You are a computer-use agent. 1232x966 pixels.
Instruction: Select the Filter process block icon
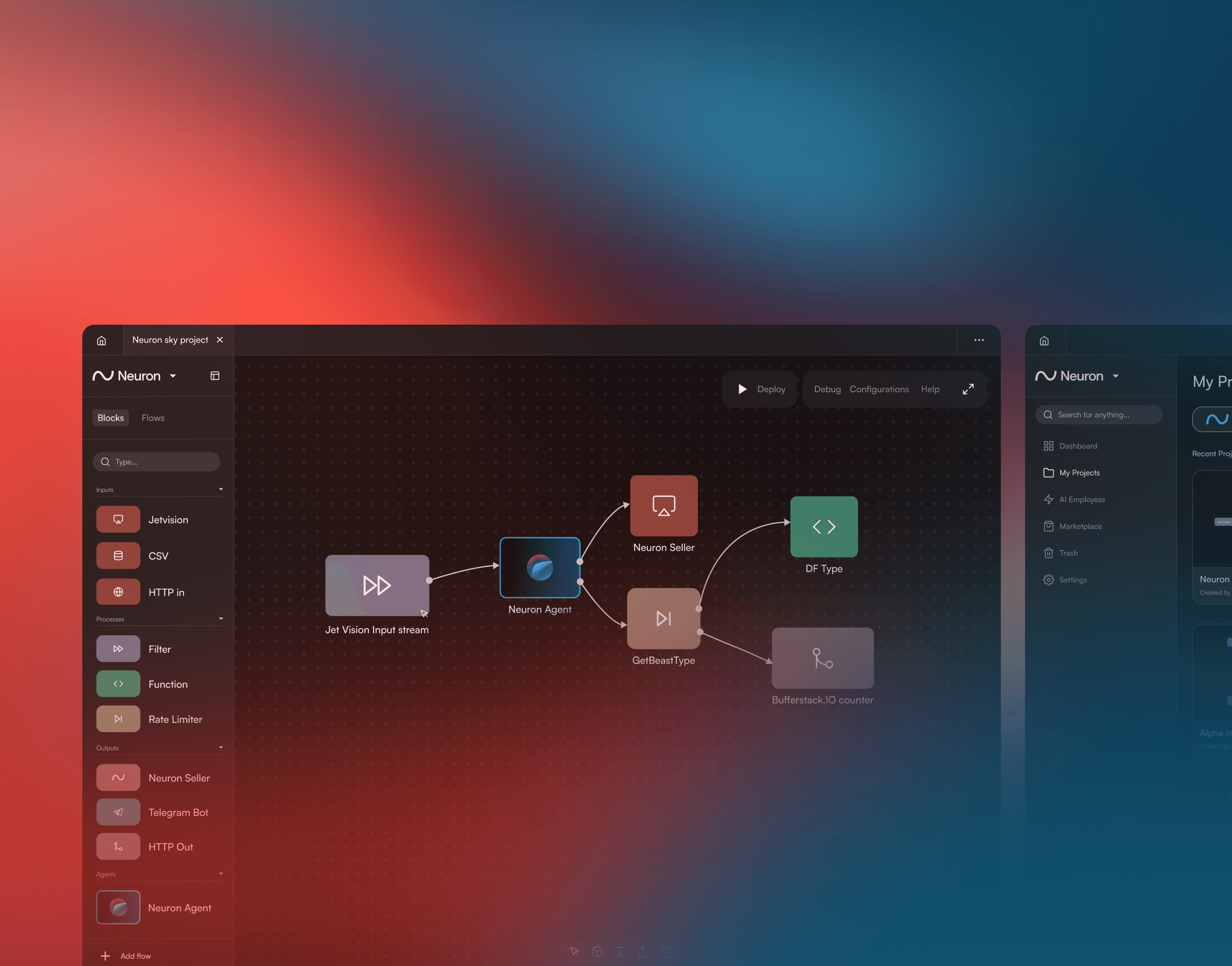coord(118,649)
